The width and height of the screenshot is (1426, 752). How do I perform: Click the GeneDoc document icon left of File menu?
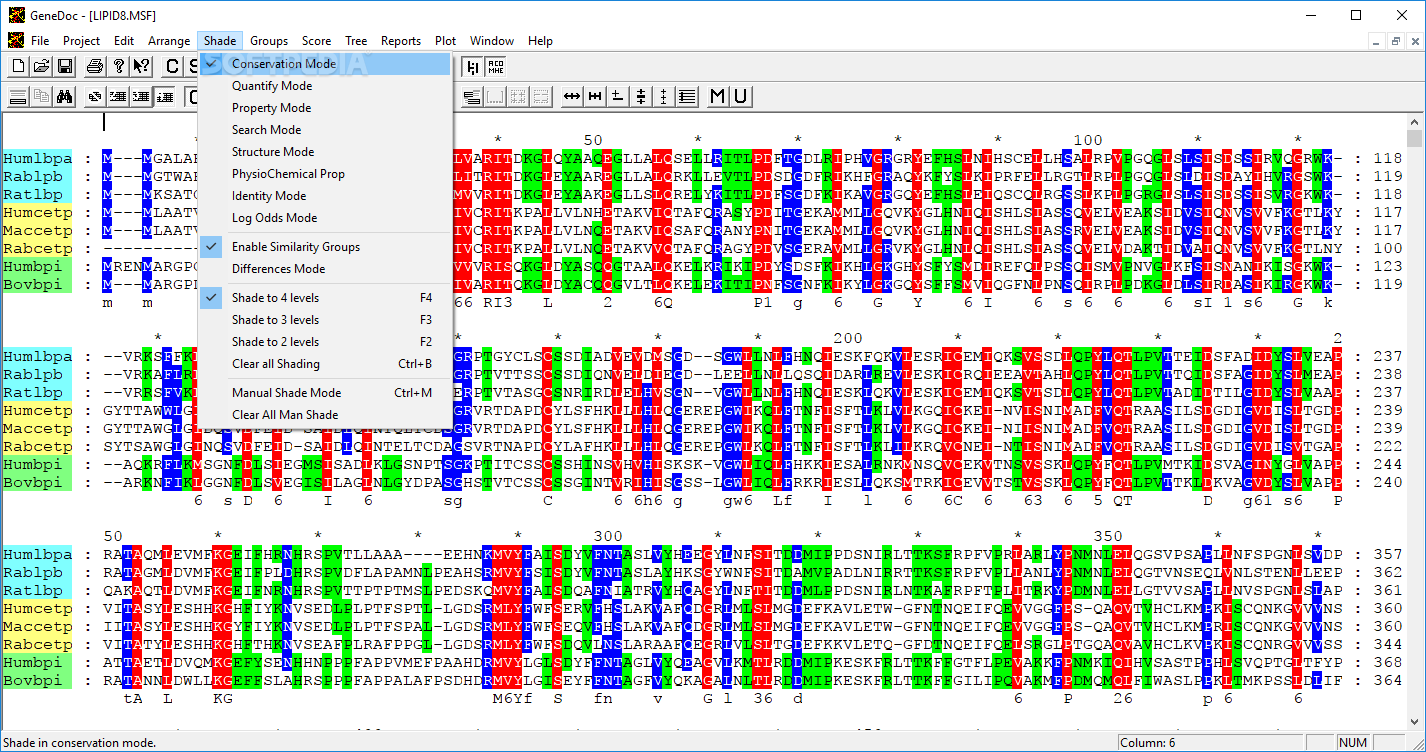[x=15, y=41]
